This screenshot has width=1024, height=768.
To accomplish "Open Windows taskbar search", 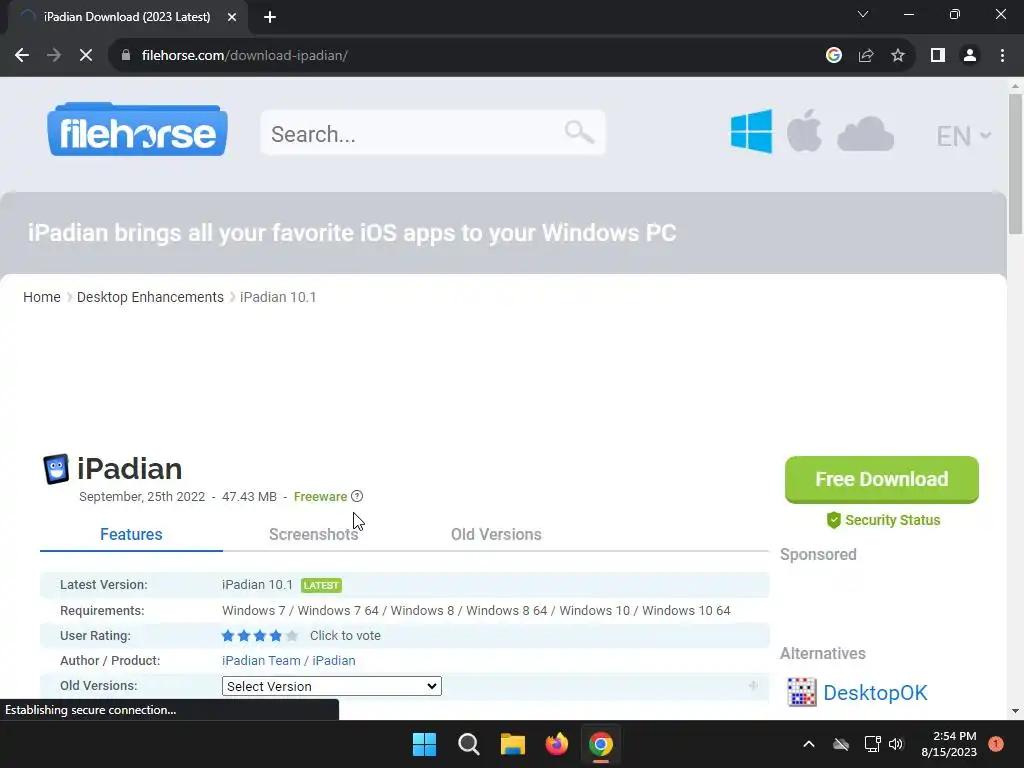I will (x=468, y=744).
